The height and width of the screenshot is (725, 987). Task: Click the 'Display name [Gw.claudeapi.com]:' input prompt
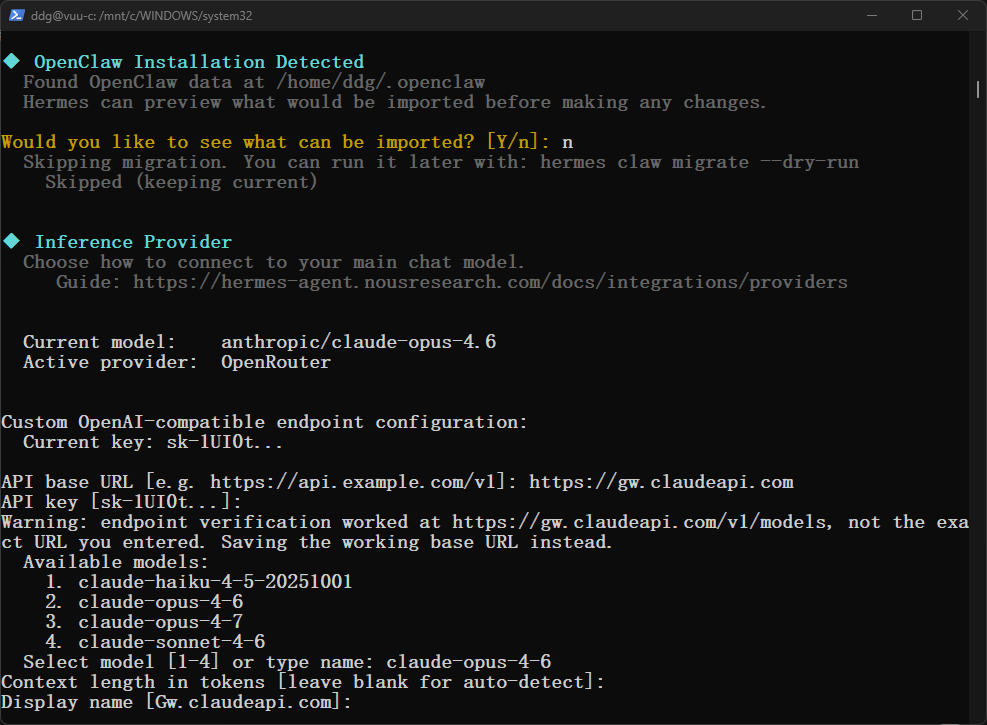tap(176, 702)
